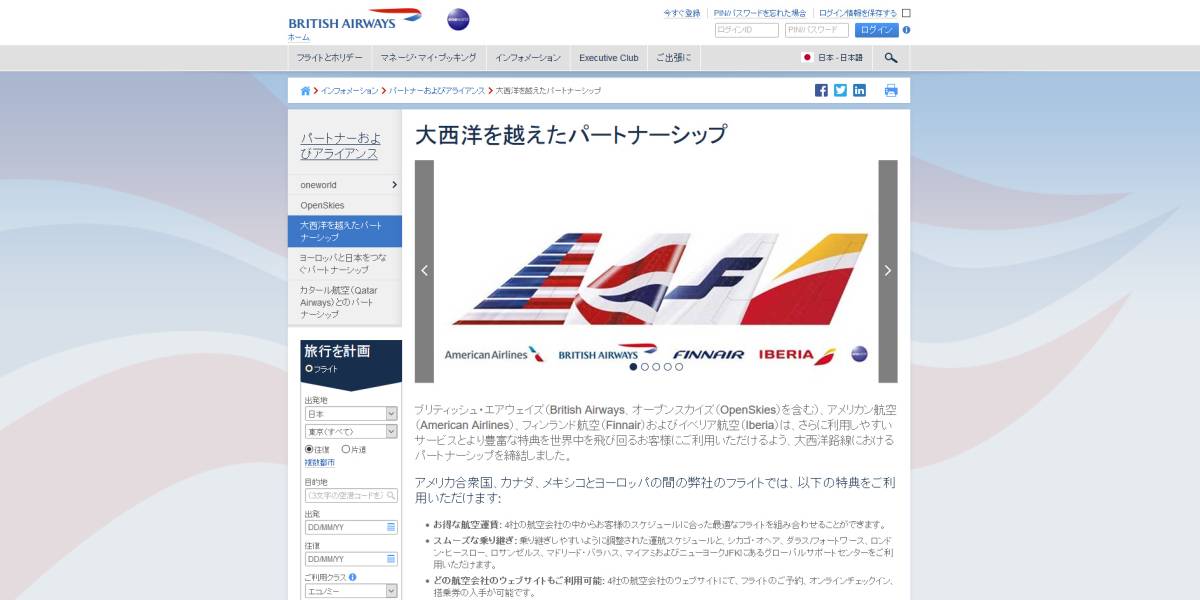Open site search with the magnifier icon
1200x600 pixels.
click(891, 58)
